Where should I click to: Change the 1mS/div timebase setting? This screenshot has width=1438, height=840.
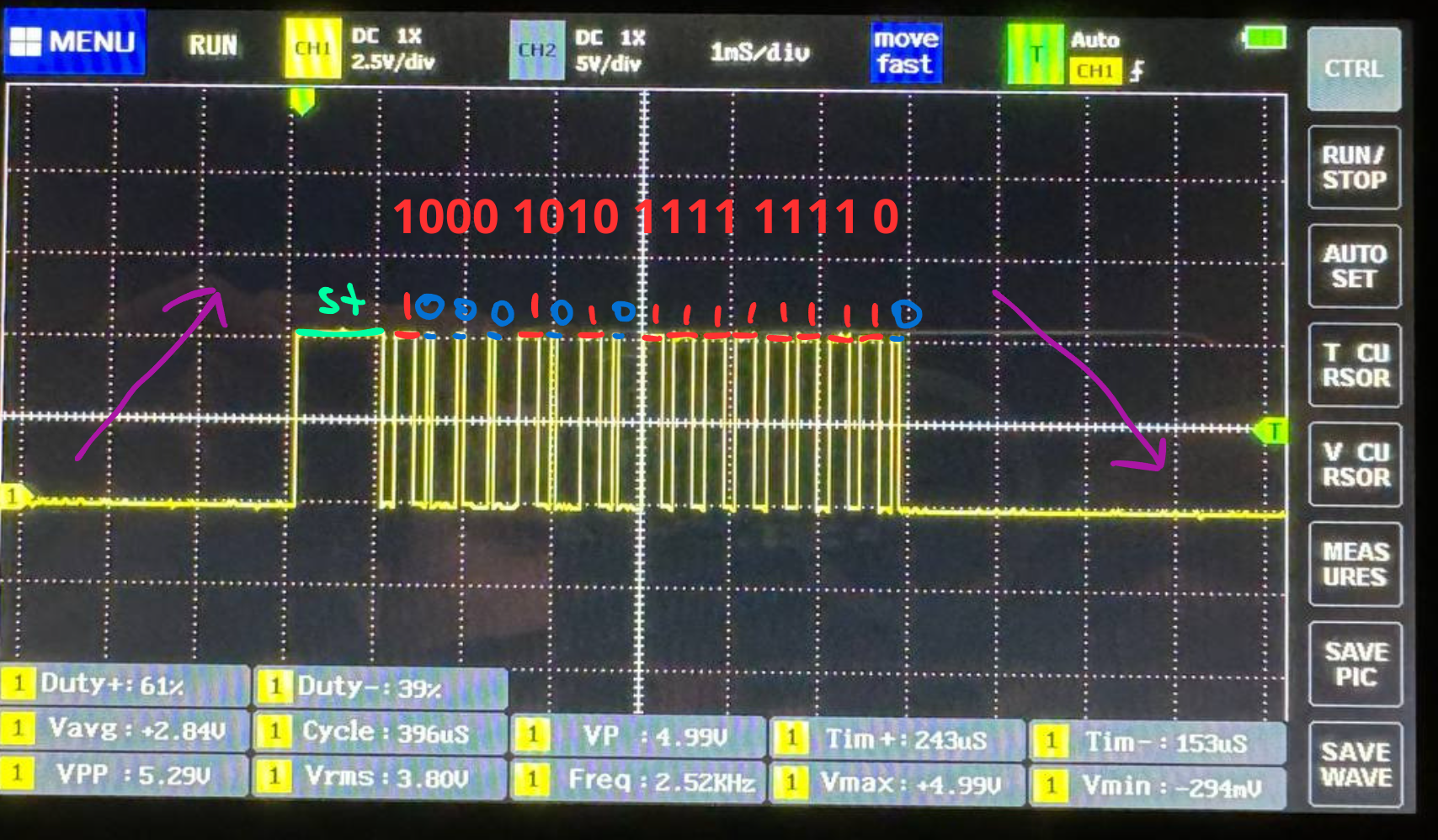click(x=759, y=53)
